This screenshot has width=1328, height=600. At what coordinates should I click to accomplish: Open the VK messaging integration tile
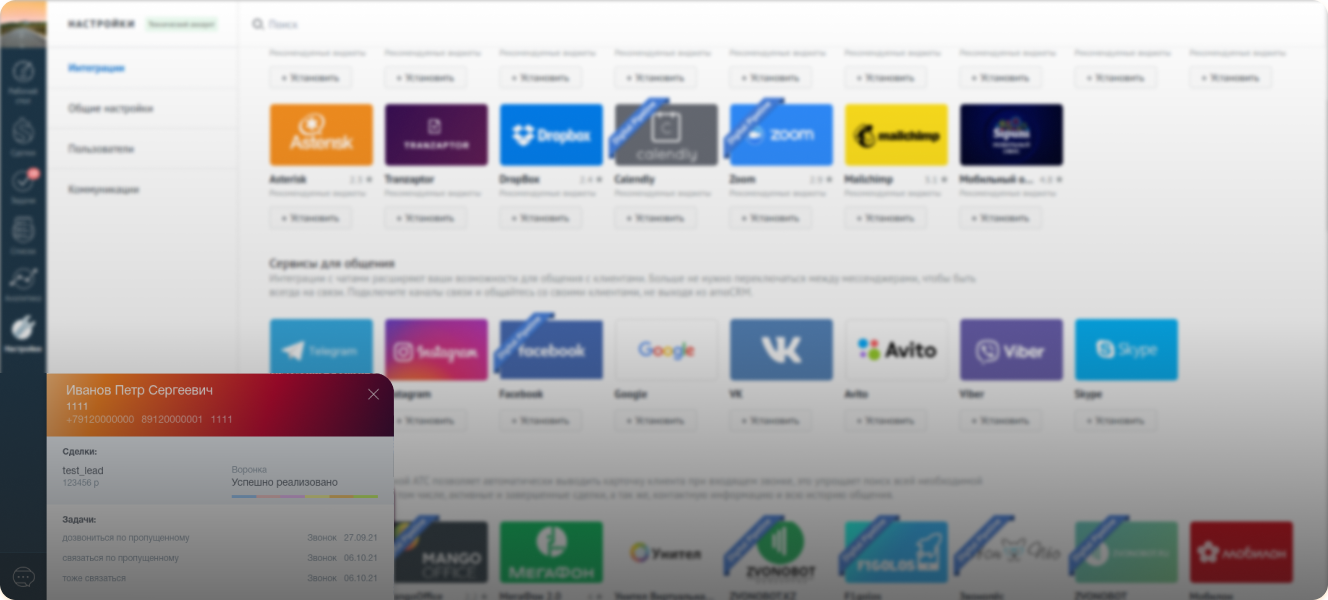point(781,350)
